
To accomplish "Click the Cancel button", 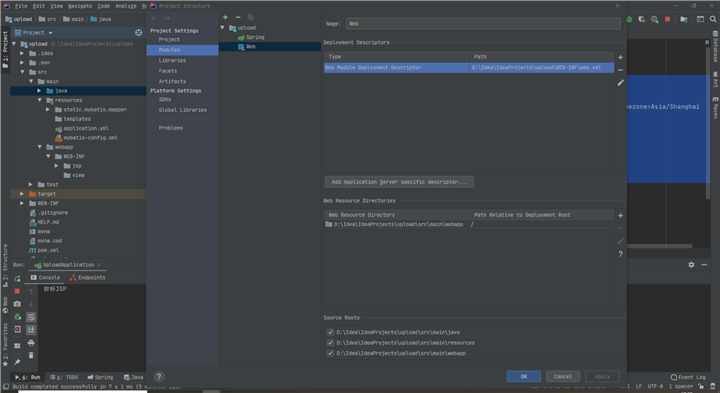I will tap(563, 376).
